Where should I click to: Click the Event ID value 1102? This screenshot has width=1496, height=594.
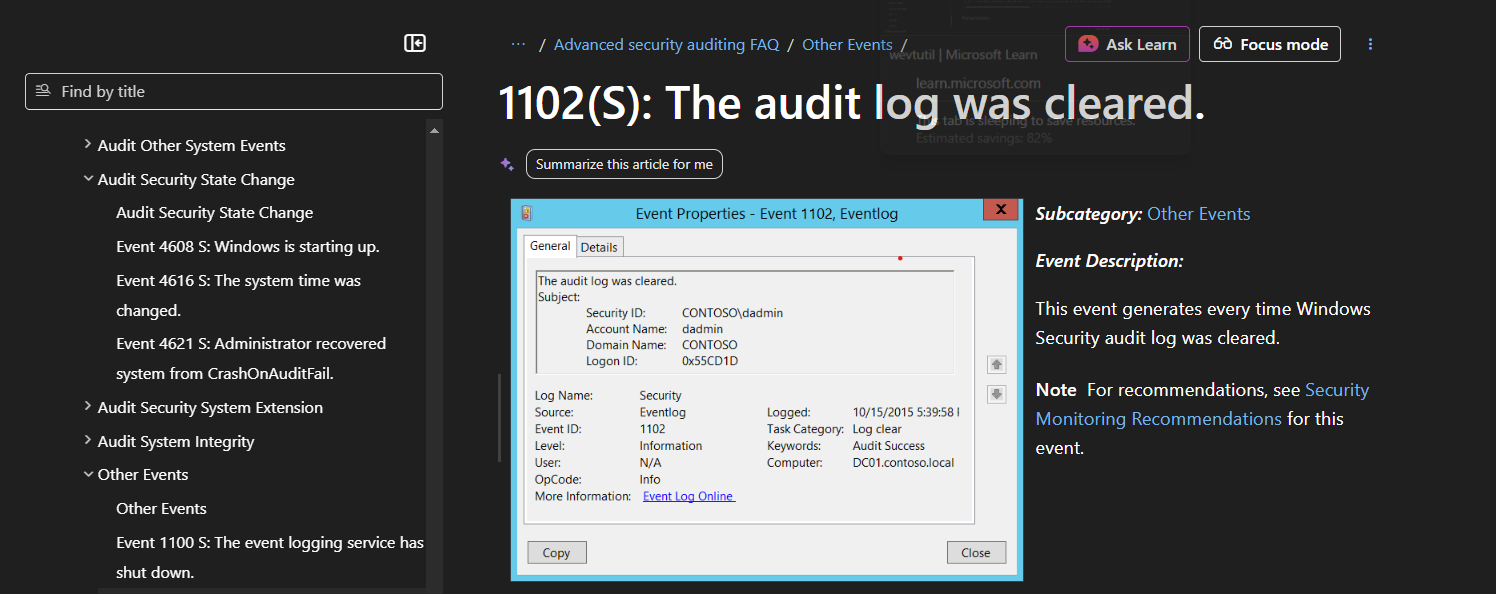click(x=652, y=429)
